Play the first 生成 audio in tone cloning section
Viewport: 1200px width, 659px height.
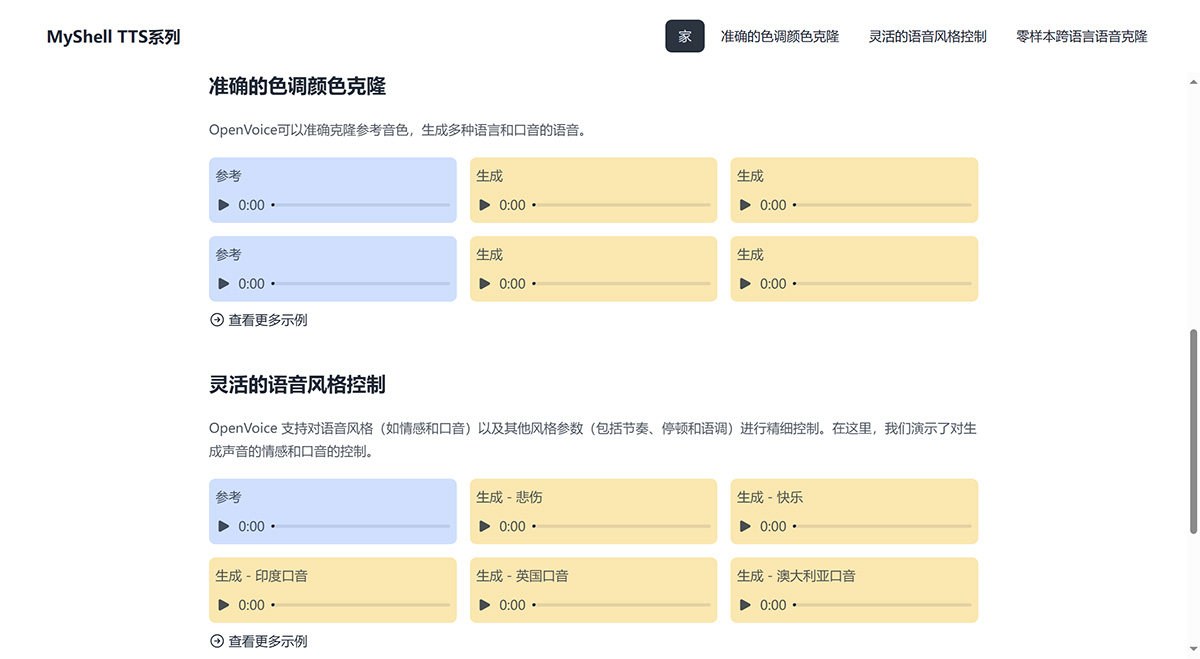coord(485,205)
